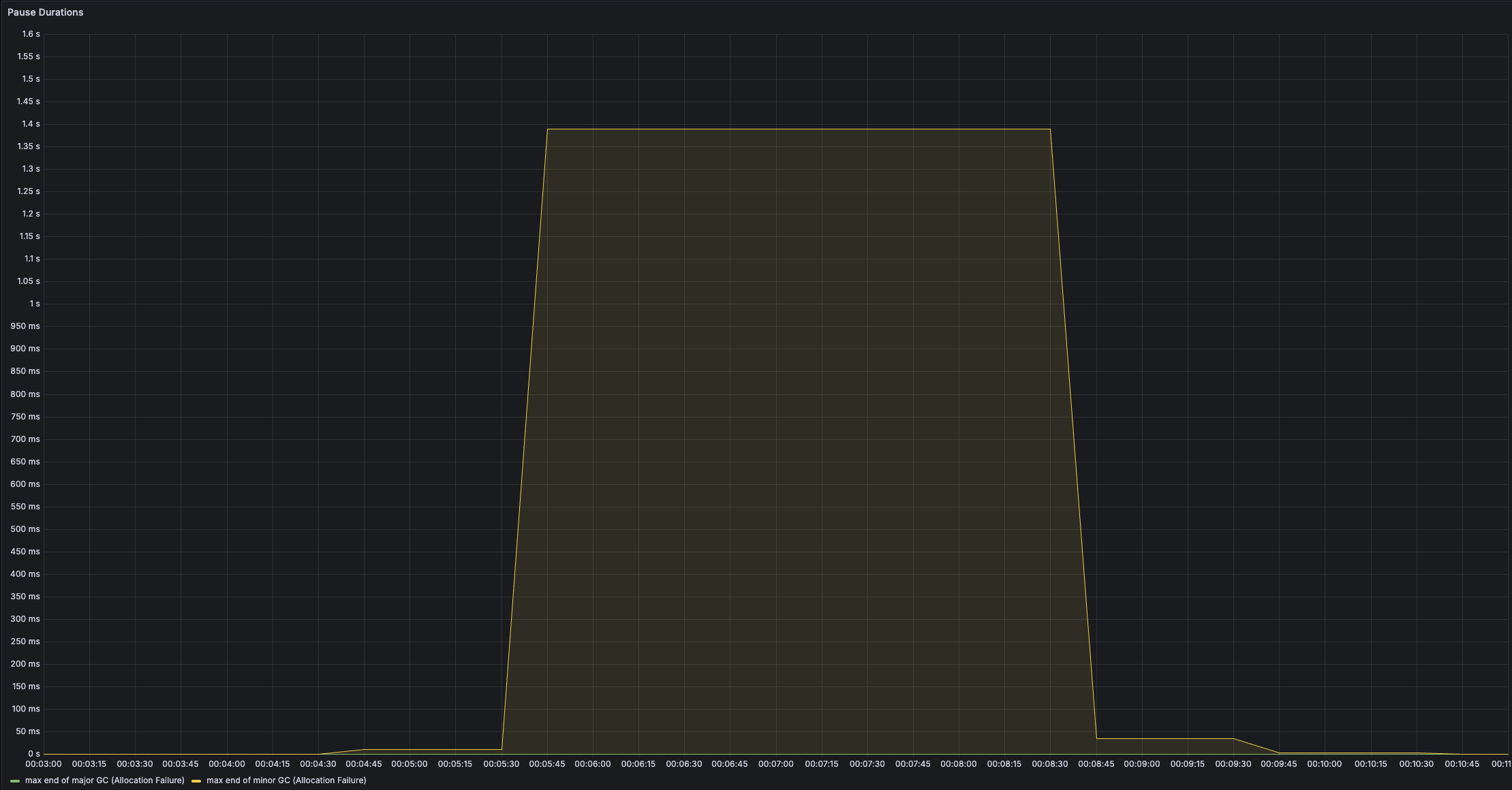Select the 50 ms y-axis label
Image resolution: width=1512 pixels, height=790 pixels.
click(x=28, y=731)
